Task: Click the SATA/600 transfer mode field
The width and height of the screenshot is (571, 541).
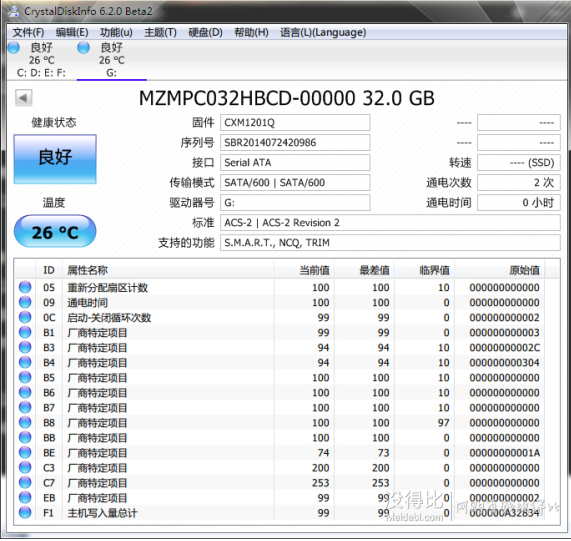Action: point(295,183)
